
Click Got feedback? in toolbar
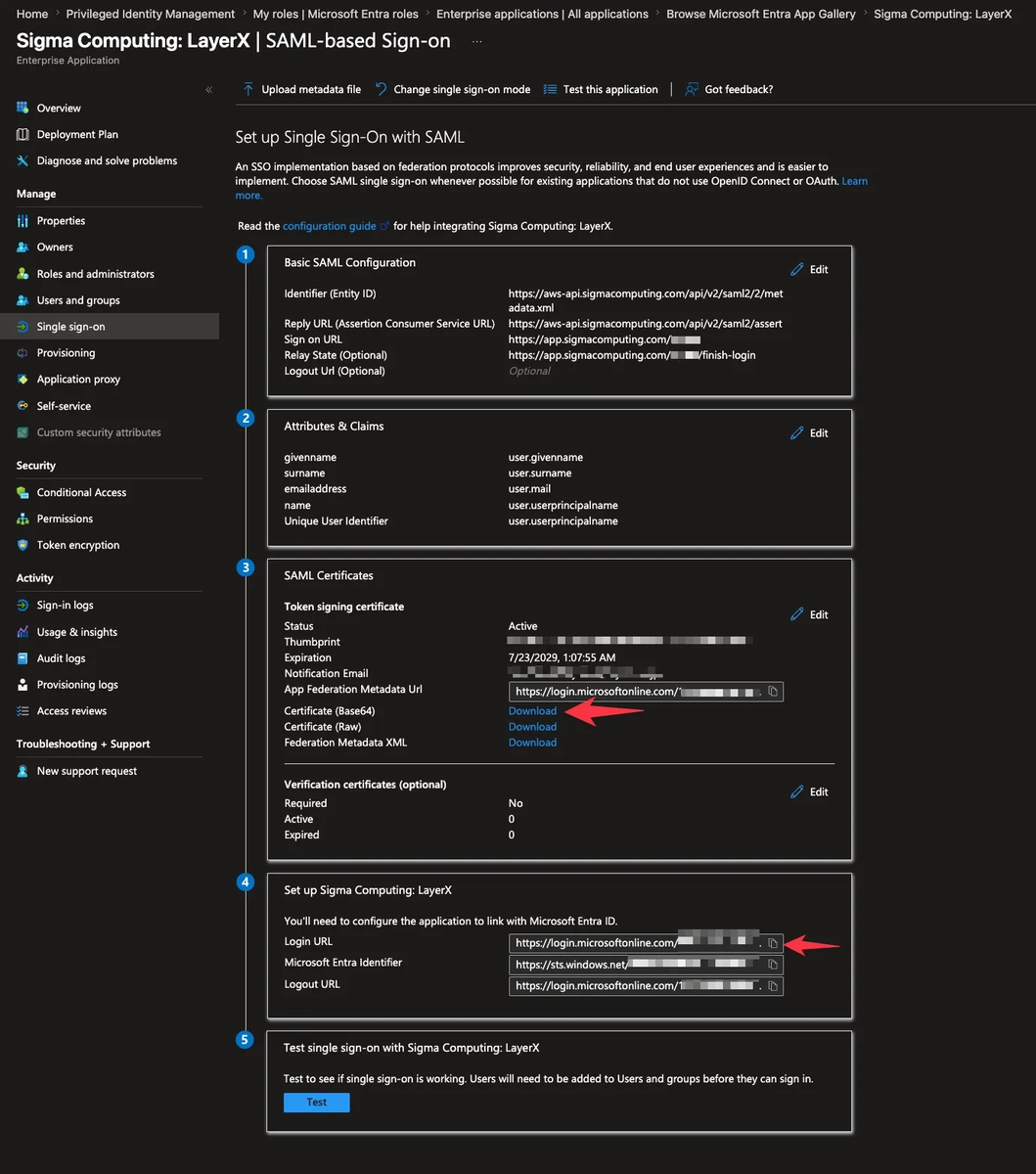[x=729, y=89]
